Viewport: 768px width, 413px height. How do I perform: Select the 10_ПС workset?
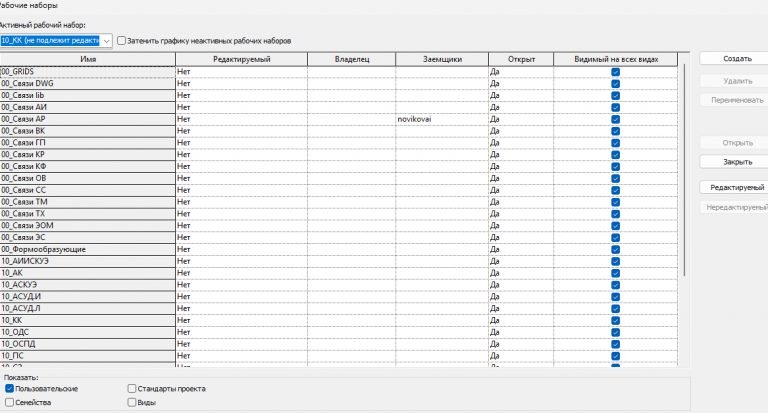88,356
